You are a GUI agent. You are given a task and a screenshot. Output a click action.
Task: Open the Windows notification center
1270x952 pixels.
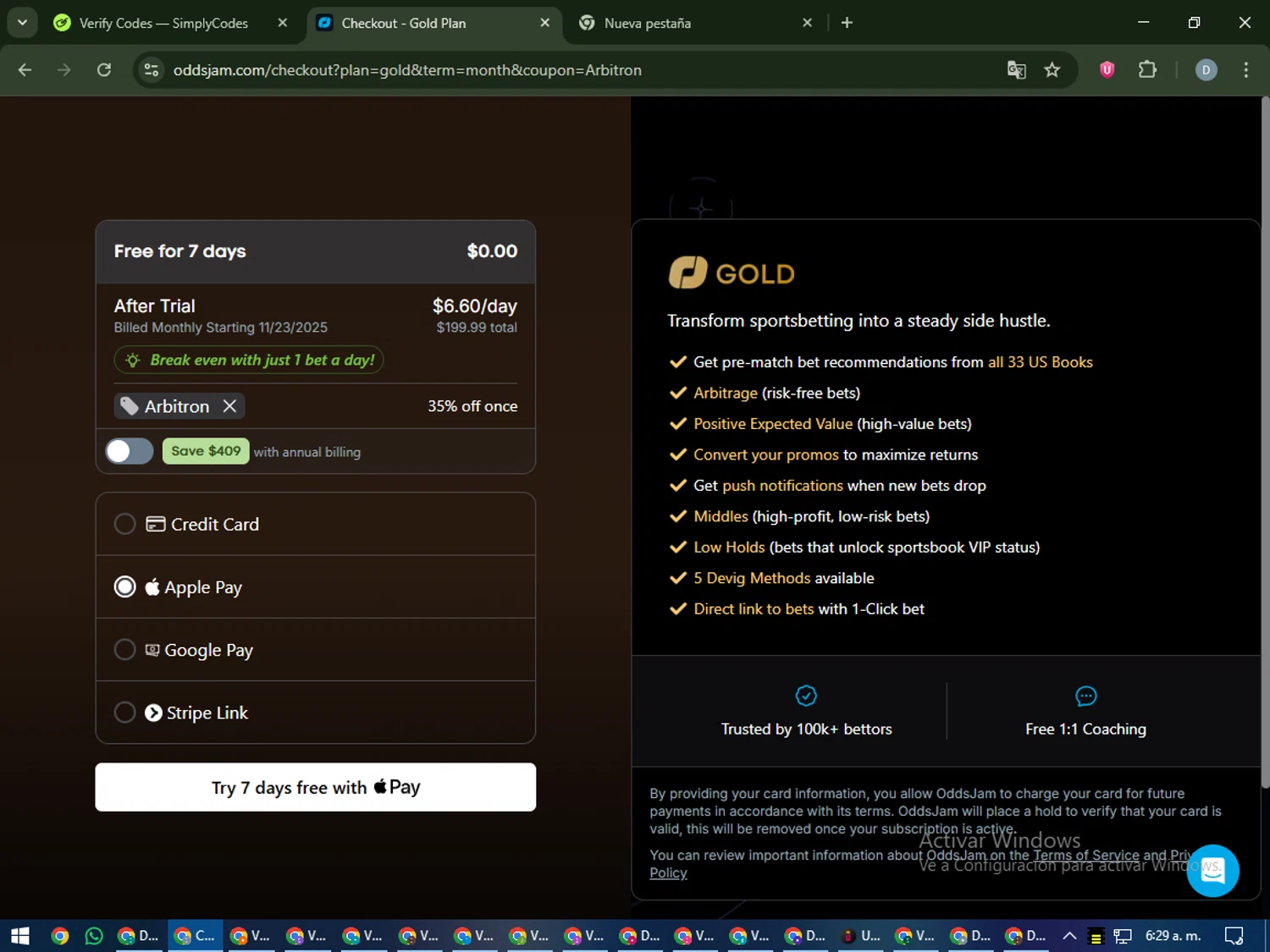[x=1234, y=936]
